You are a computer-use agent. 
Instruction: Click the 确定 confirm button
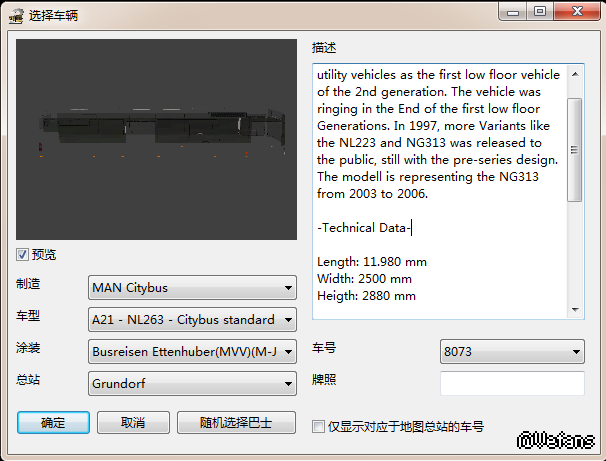tap(53, 422)
